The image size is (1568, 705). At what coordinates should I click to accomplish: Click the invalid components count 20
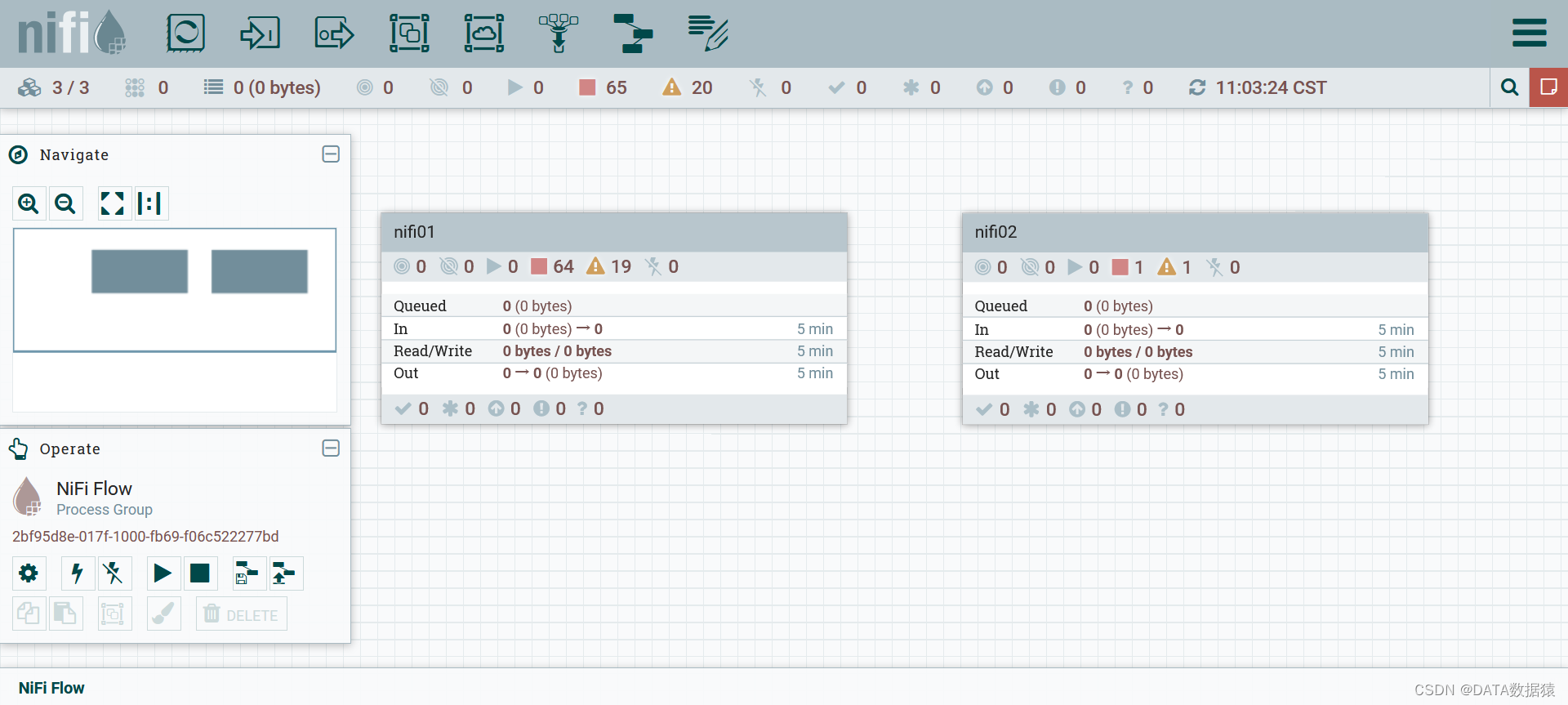point(688,87)
